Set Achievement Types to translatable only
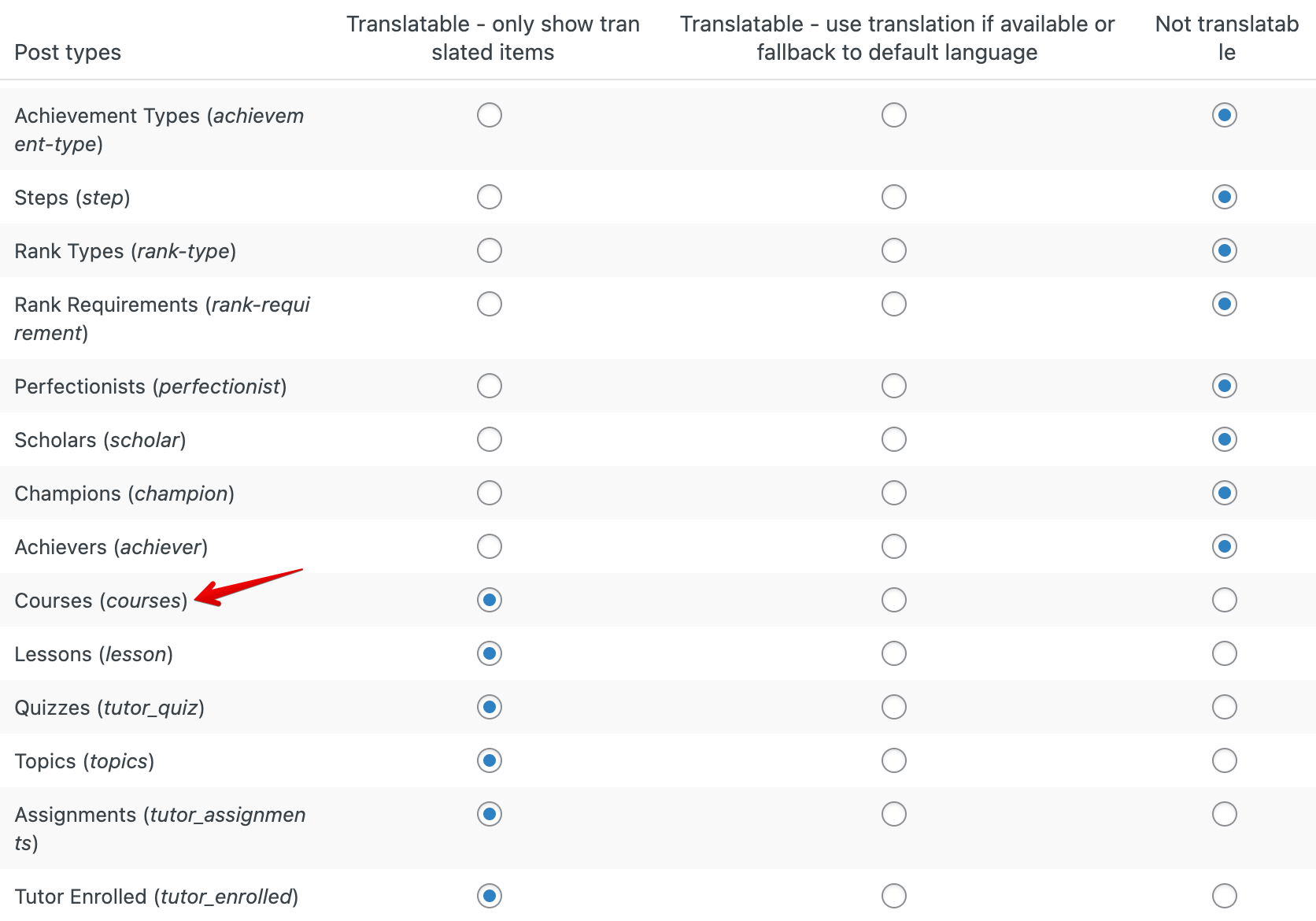The image size is (1316, 921). (490, 115)
